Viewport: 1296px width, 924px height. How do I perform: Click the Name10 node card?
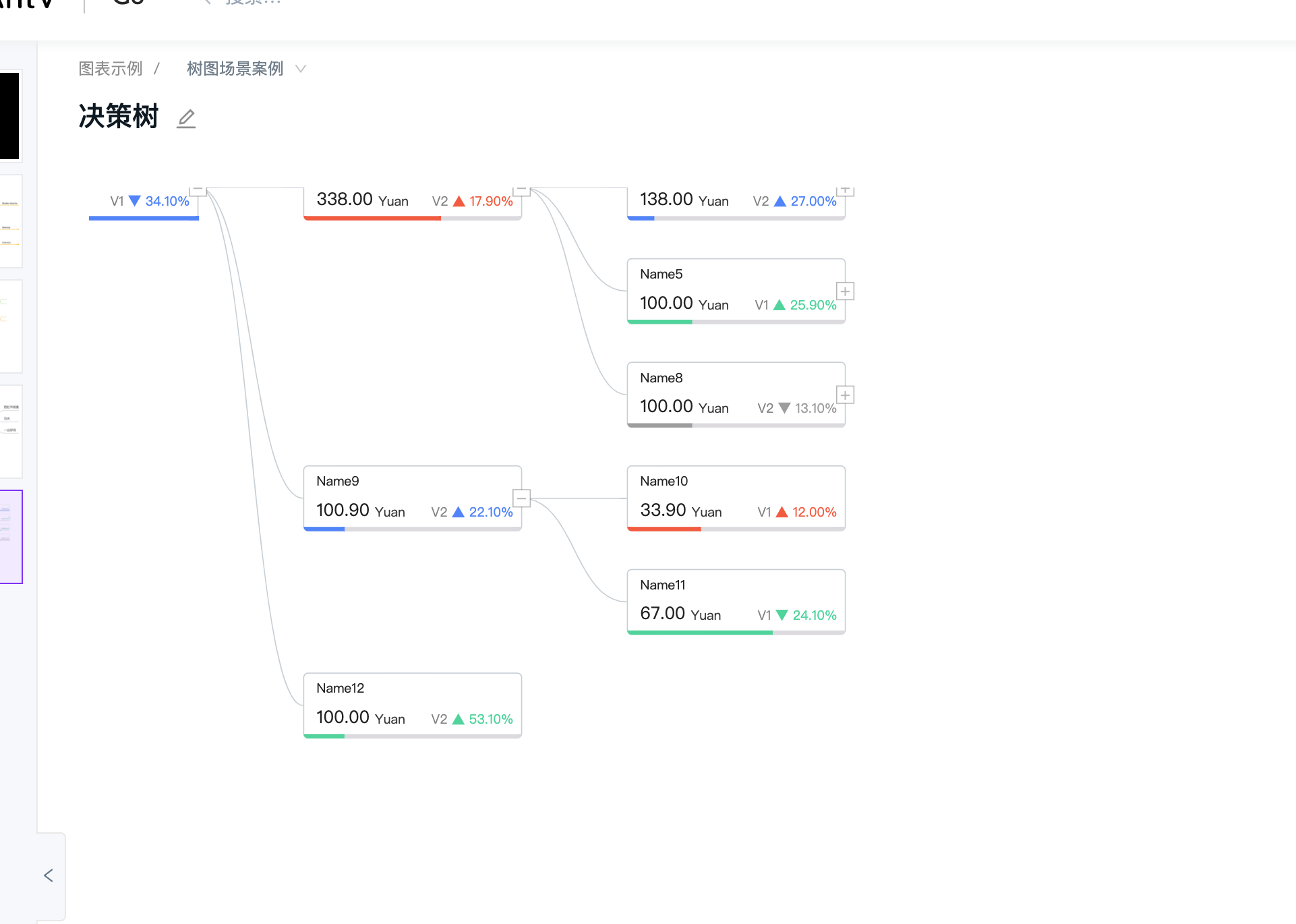click(735, 498)
